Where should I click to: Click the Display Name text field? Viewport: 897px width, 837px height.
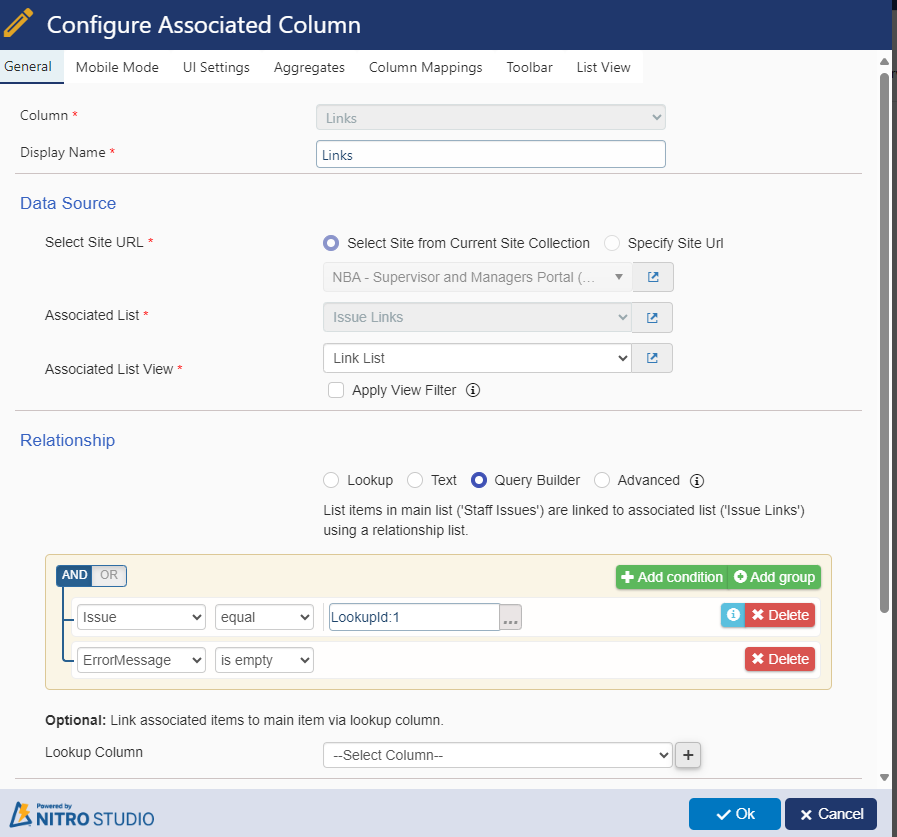(490, 155)
